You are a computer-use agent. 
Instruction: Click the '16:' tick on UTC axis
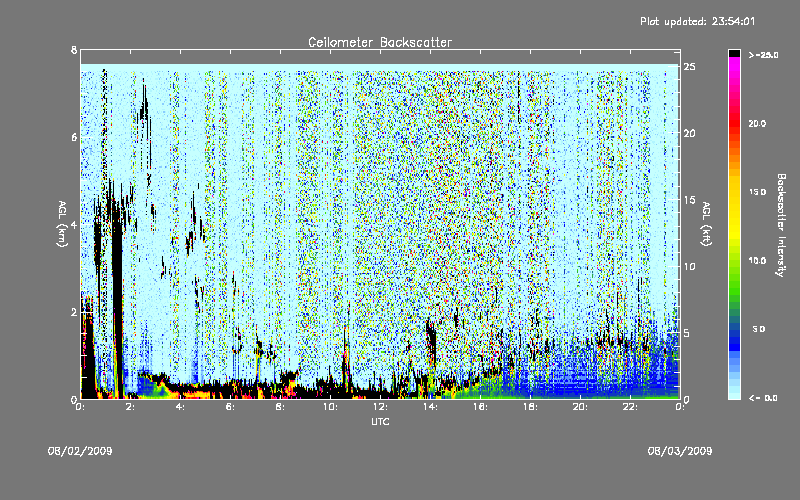point(480,407)
